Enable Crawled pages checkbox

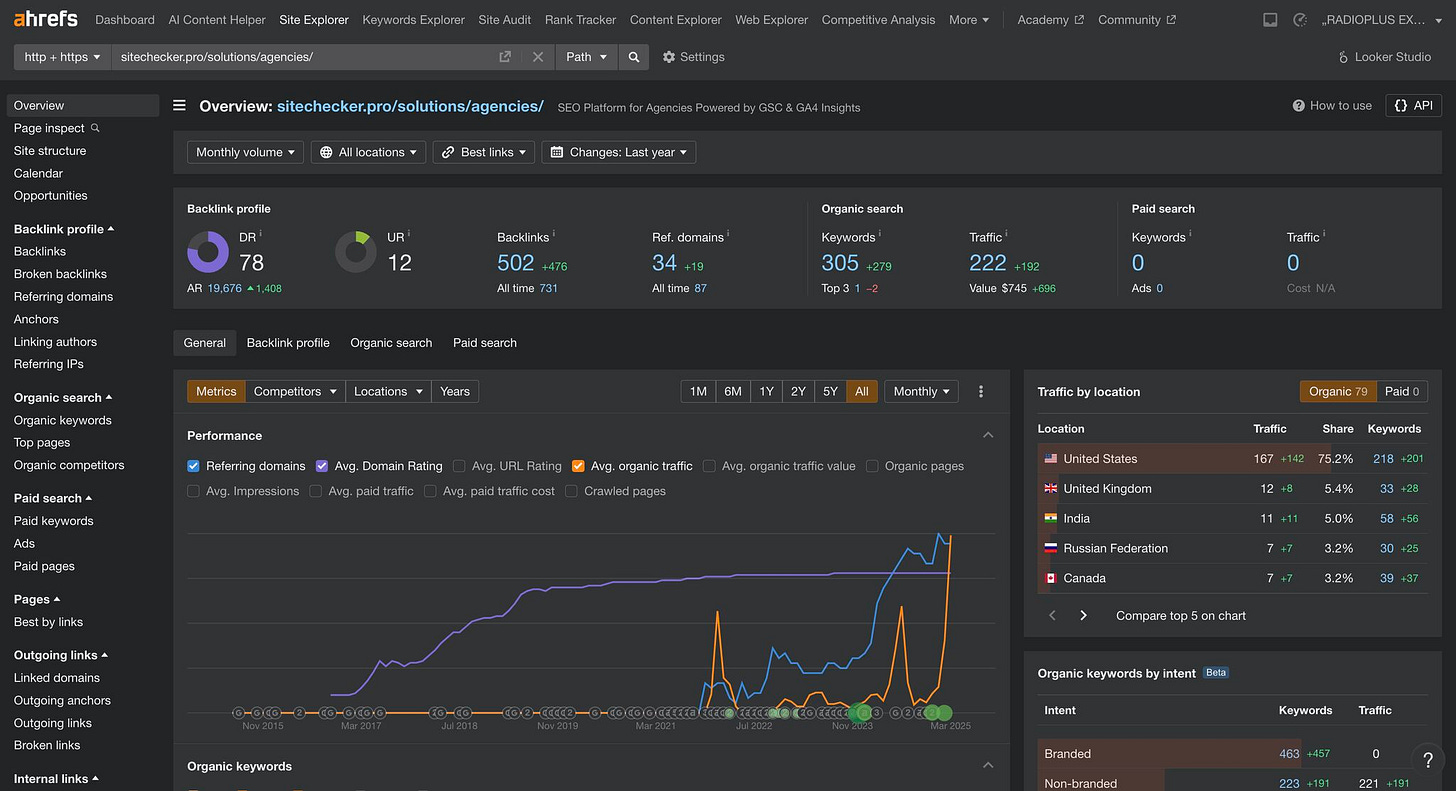[x=572, y=491]
